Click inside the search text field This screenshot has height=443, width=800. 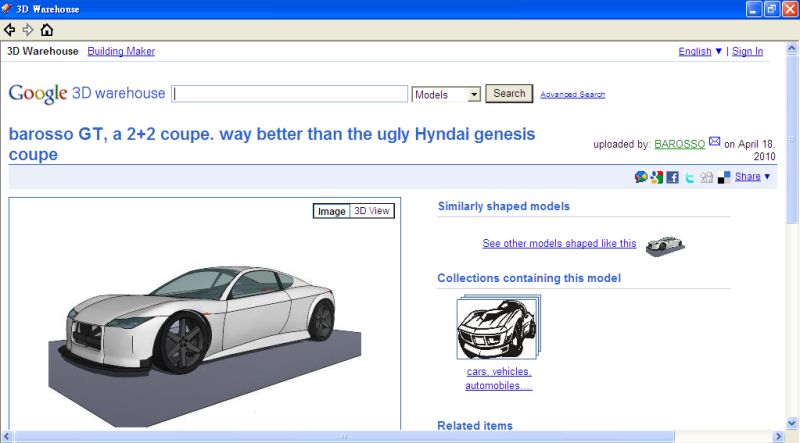(x=290, y=94)
